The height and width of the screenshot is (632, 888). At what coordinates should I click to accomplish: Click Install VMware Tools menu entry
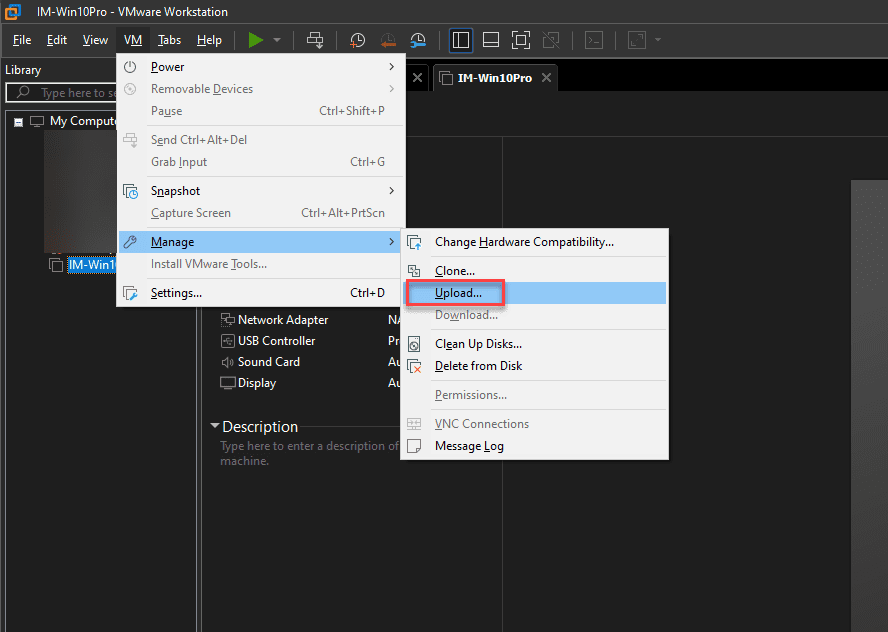click(x=261, y=264)
